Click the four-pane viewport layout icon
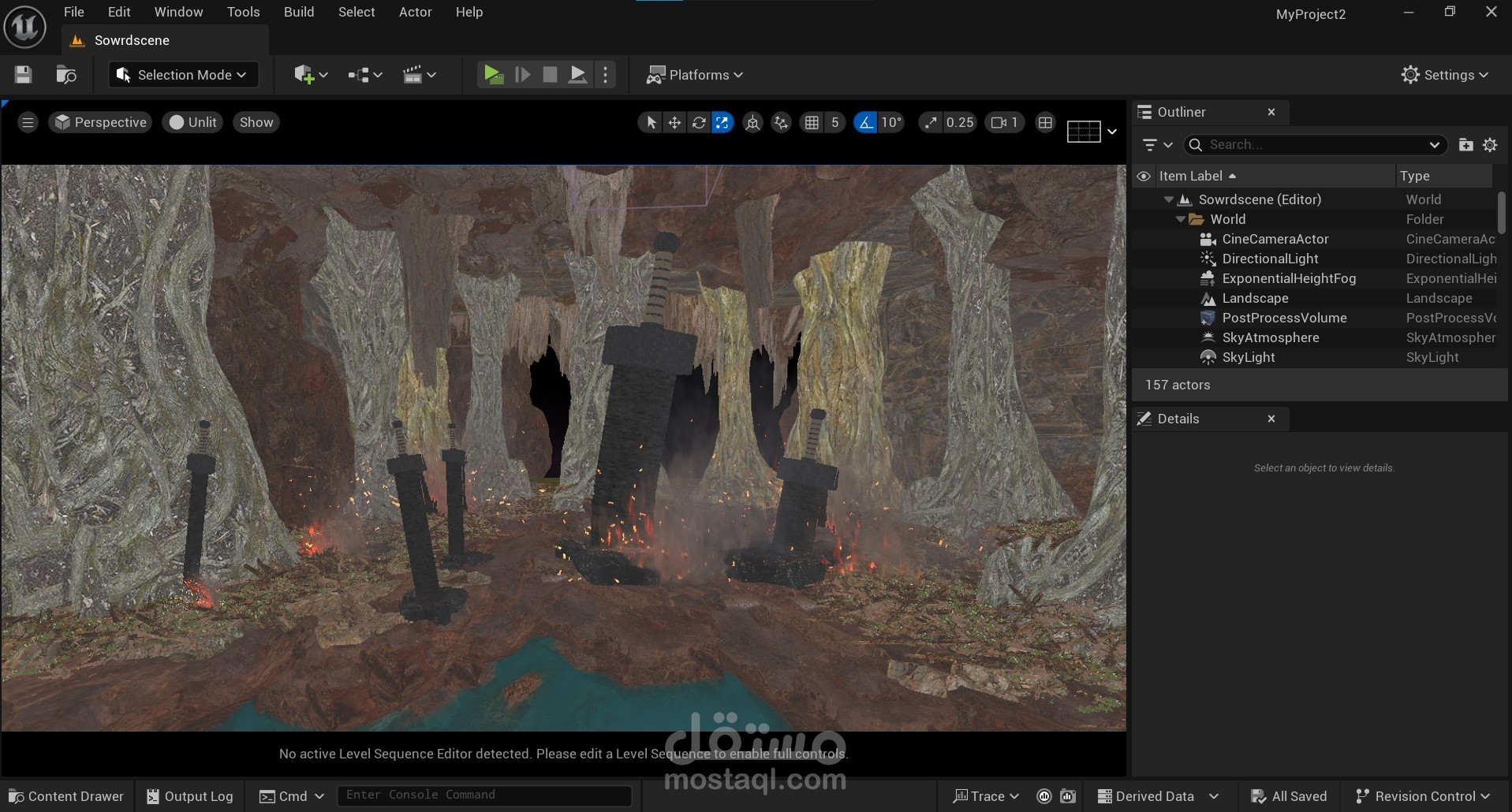This screenshot has width=1512, height=812. coord(1045,122)
